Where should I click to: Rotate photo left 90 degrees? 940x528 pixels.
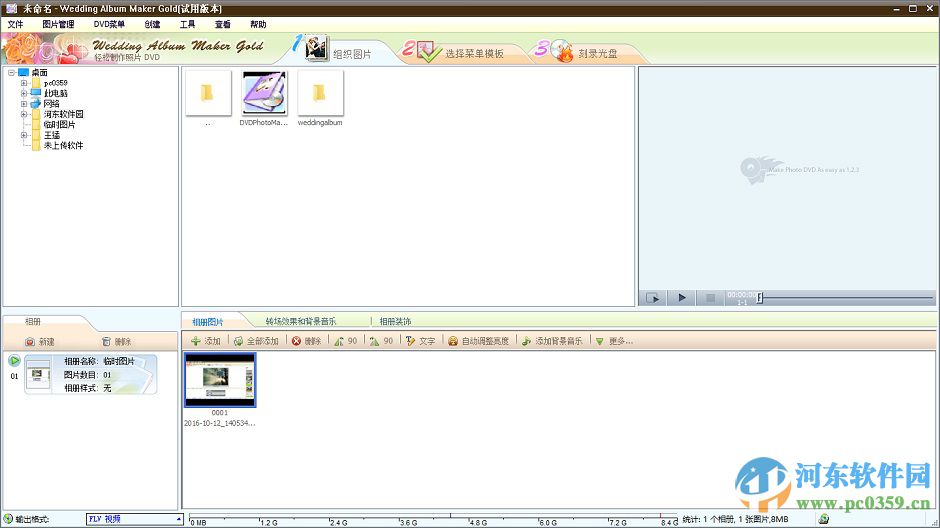point(345,341)
